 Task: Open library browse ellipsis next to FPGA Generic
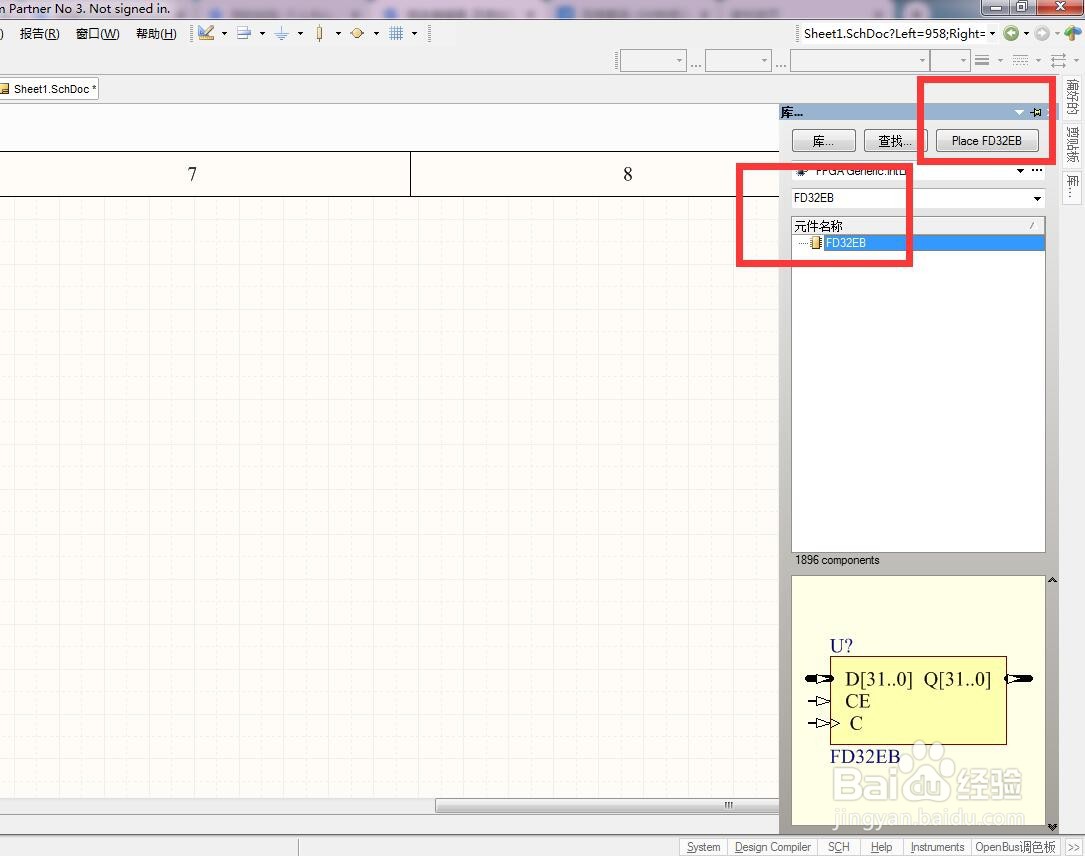pos(1037,170)
